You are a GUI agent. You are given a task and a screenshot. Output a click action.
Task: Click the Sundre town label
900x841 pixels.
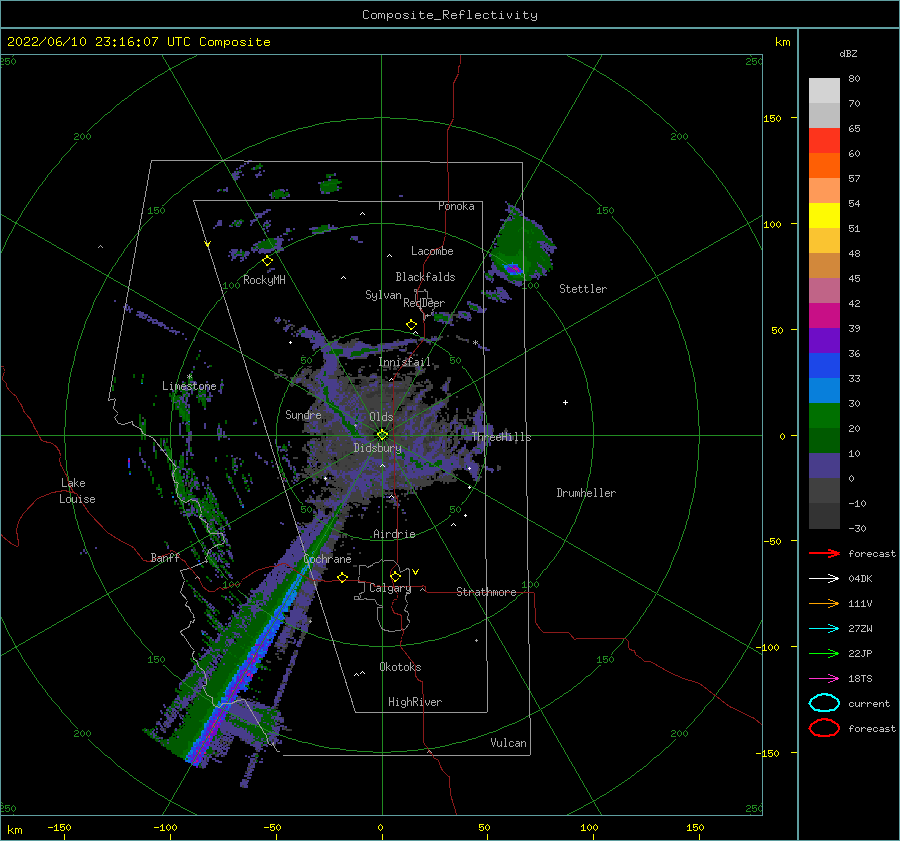303,414
